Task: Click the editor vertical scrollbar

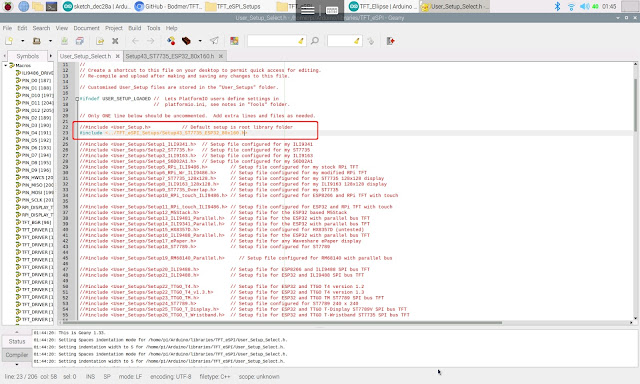Action: click(635, 105)
